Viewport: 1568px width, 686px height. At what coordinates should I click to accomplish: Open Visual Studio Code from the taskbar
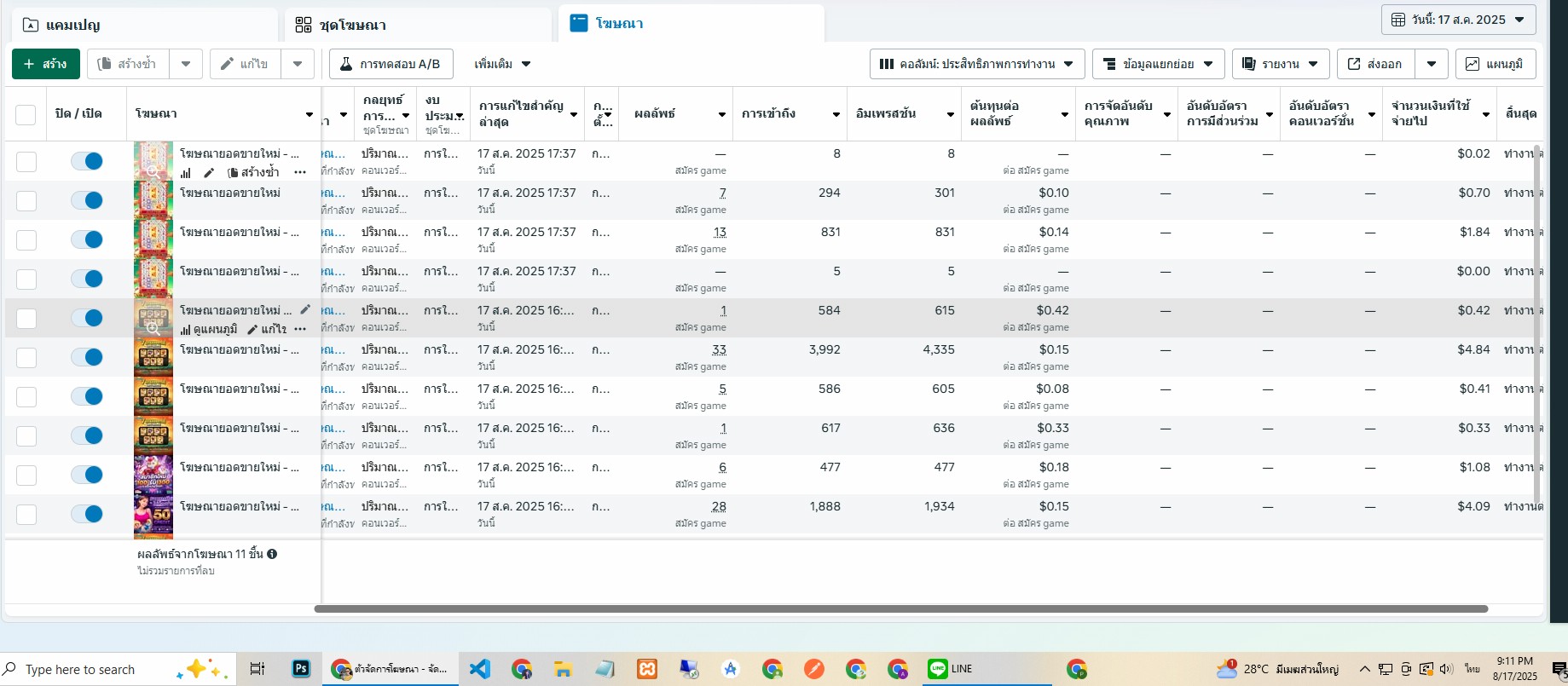click(480, 669)
